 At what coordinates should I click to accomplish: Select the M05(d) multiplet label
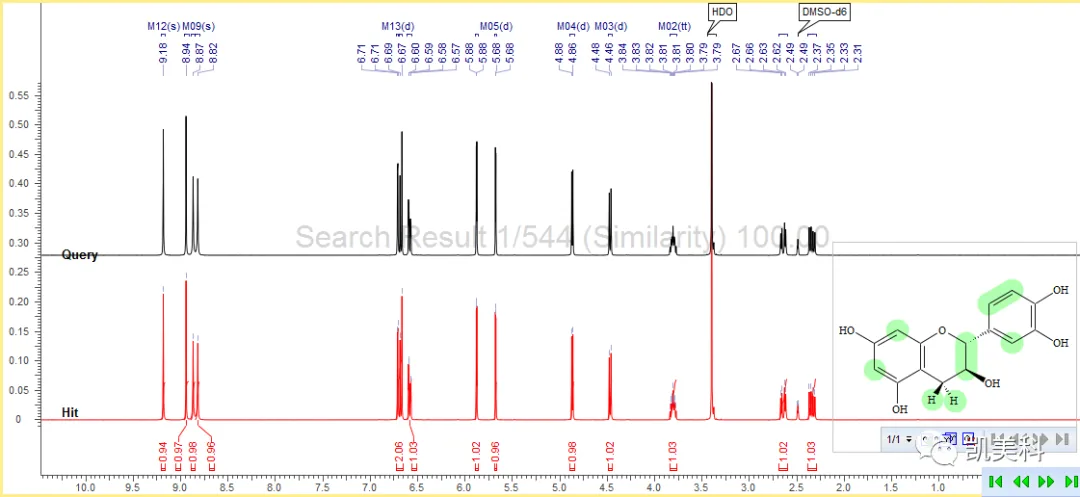point(496,27)
